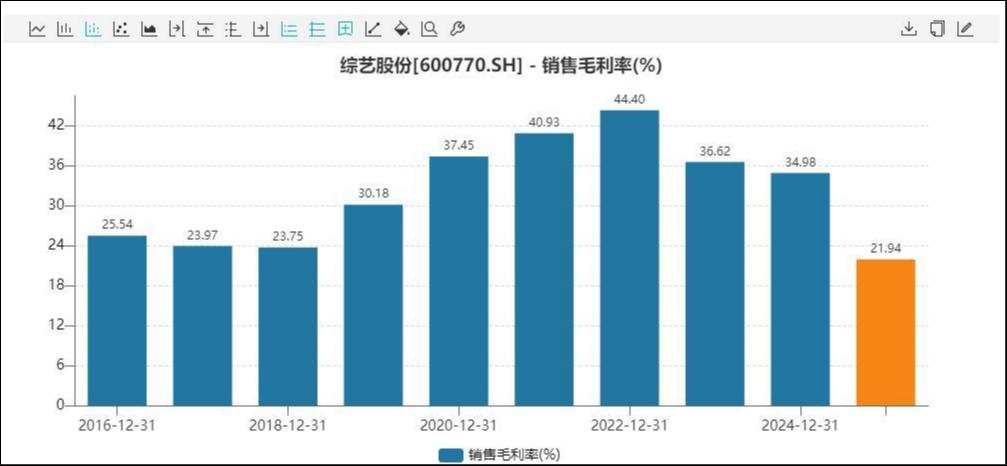
Task: Click the x-axis label 2022-12-31
Action: (629, 426)
